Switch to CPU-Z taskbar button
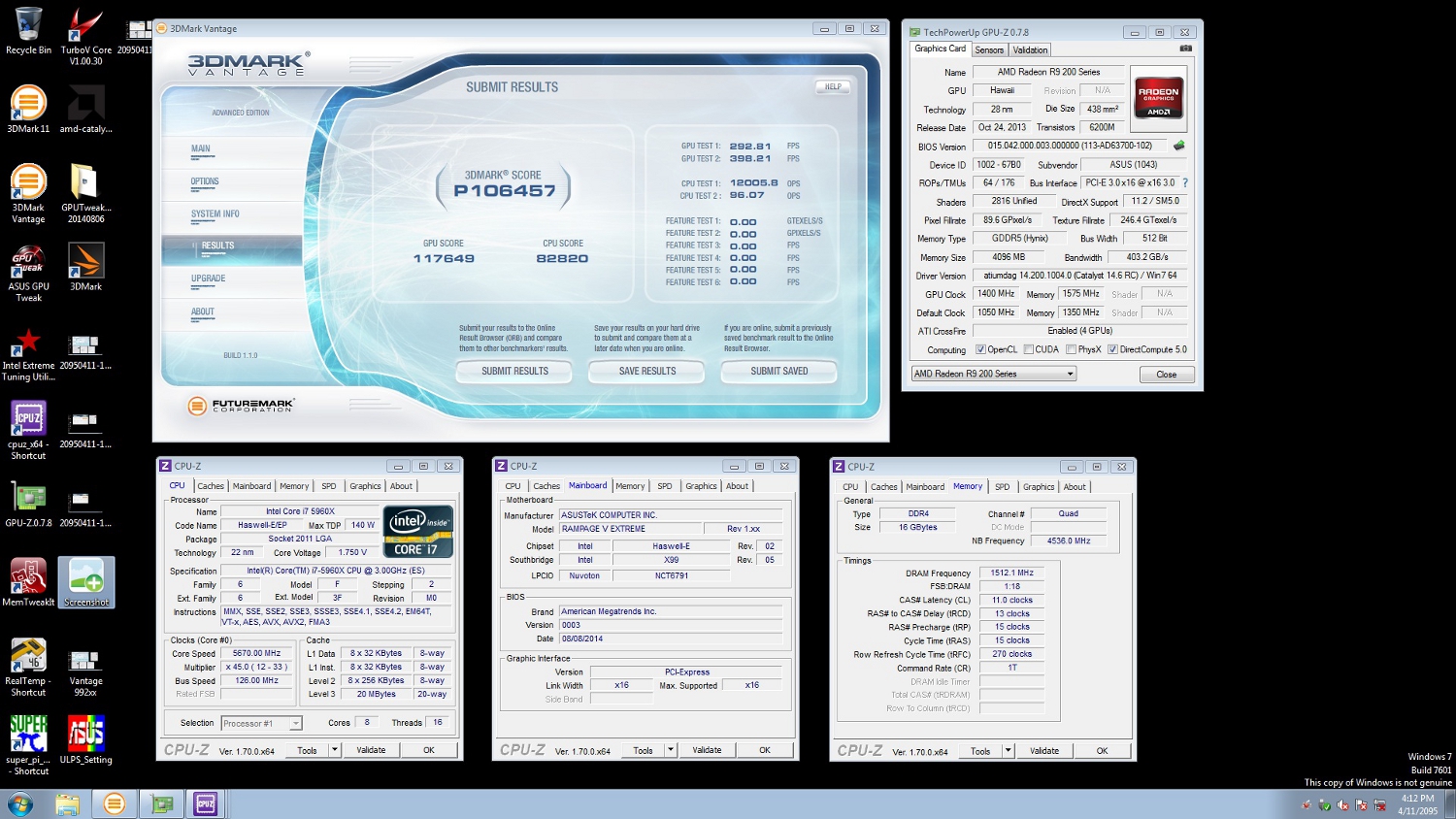The height and width of the screenshot is (819, 1456). click(x=206, y=803)
